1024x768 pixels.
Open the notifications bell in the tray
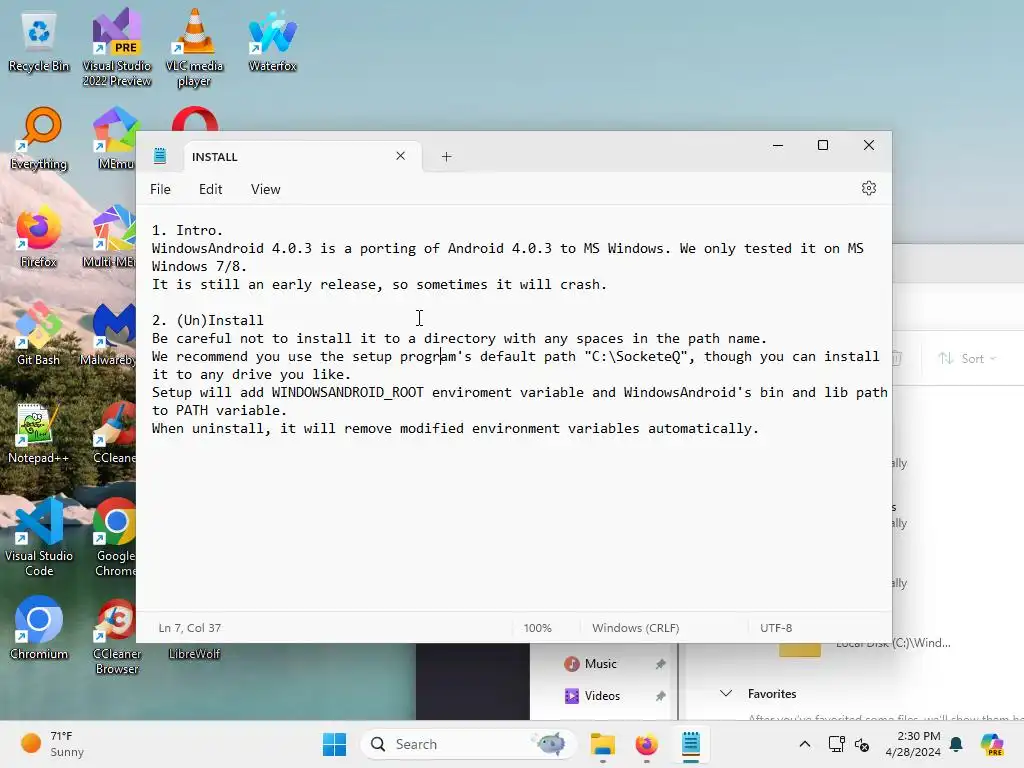pyautogui.click(x=956, y=744)
